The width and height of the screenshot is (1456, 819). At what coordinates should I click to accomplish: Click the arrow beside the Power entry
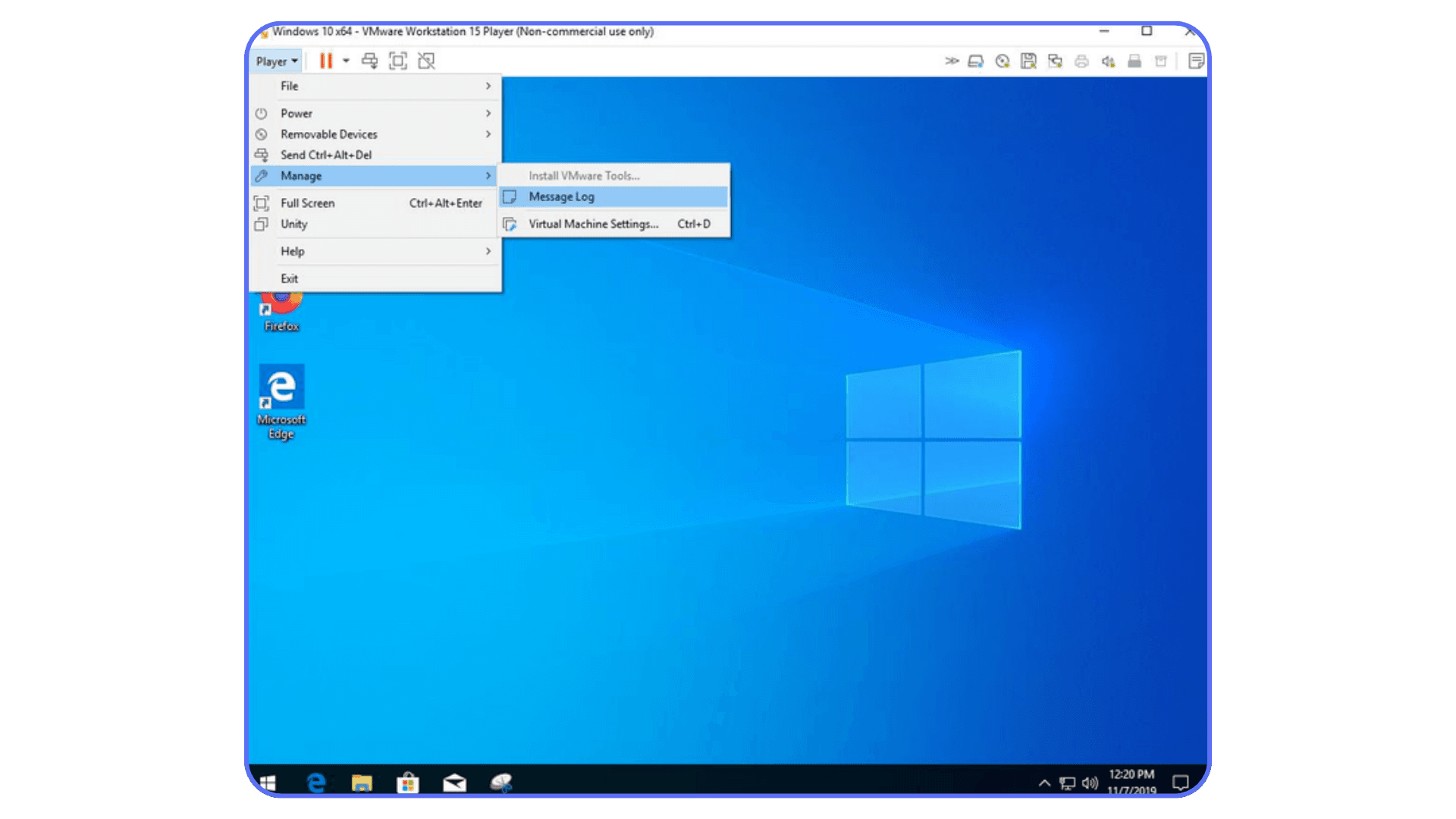click(x=488, y=113)
